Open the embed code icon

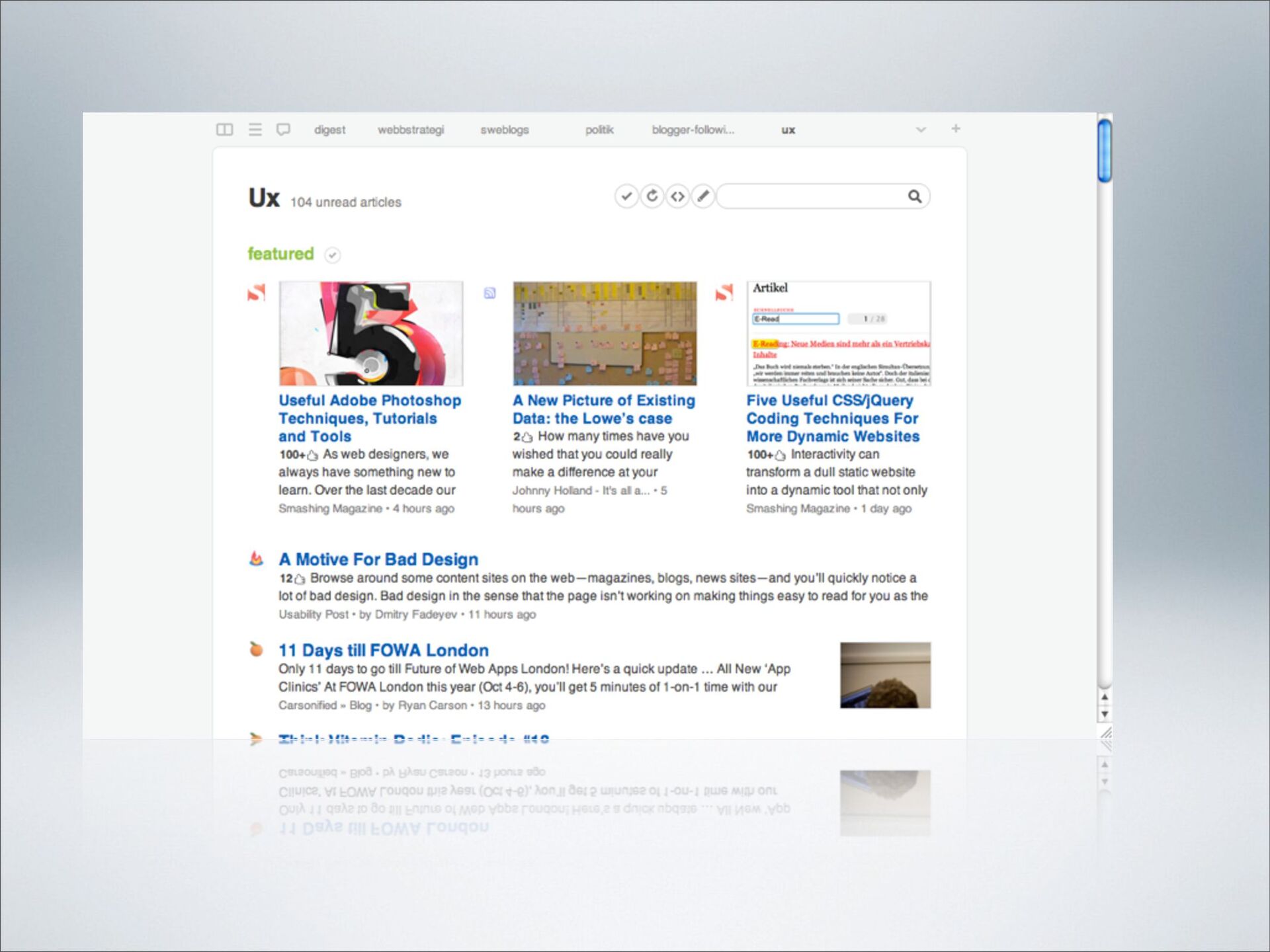(x=677, y=196)
